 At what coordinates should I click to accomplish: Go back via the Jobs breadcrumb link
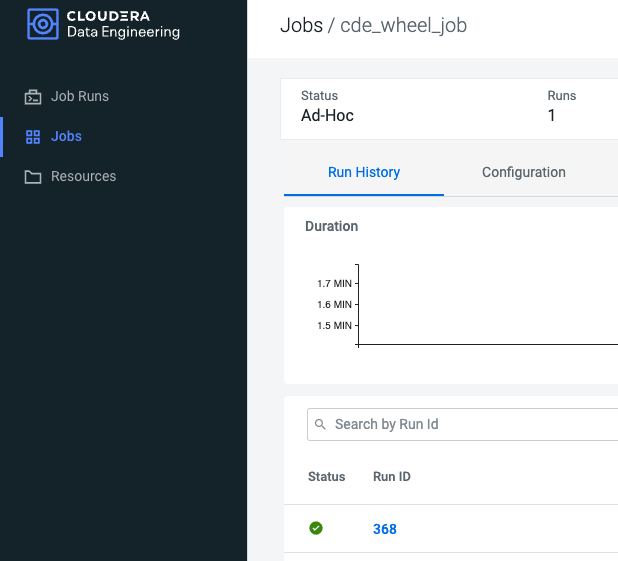coord(300,25)
